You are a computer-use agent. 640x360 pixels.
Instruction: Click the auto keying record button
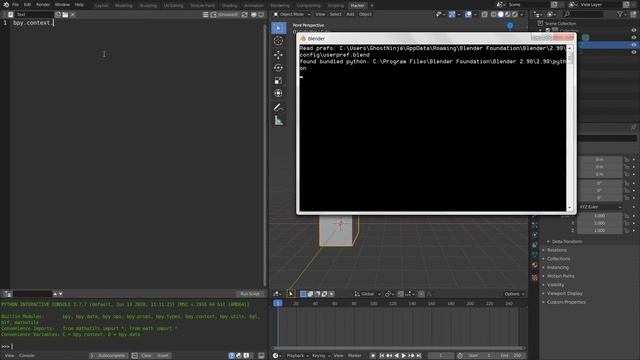(x=373, y=356)
